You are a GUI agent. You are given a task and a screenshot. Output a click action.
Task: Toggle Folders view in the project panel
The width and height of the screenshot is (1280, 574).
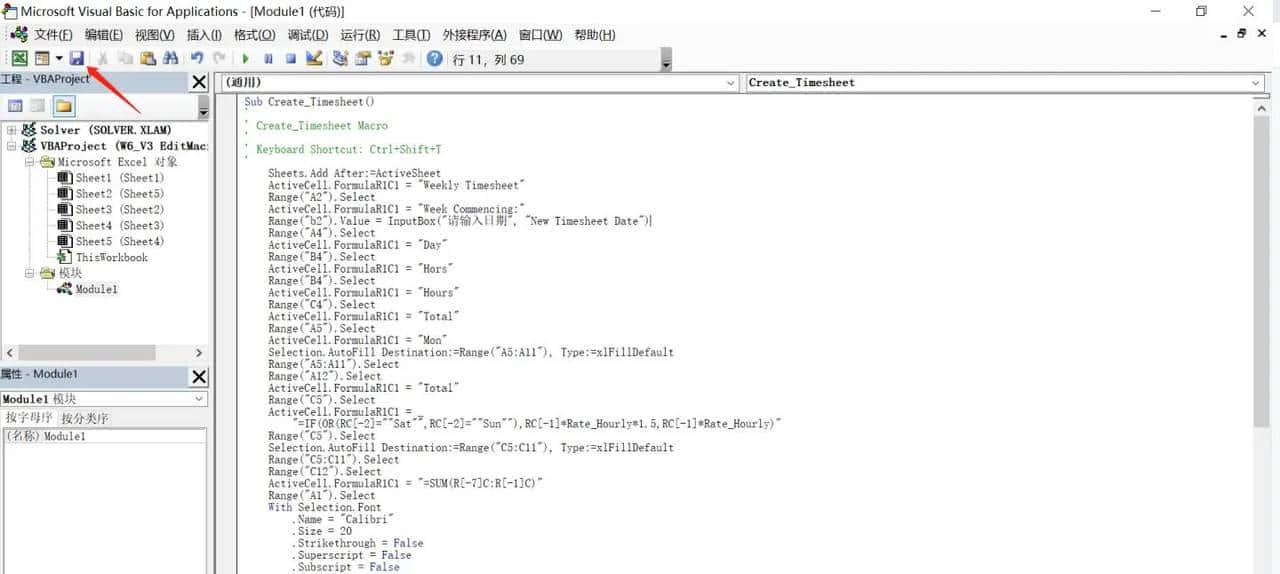(x=64, y=106)
